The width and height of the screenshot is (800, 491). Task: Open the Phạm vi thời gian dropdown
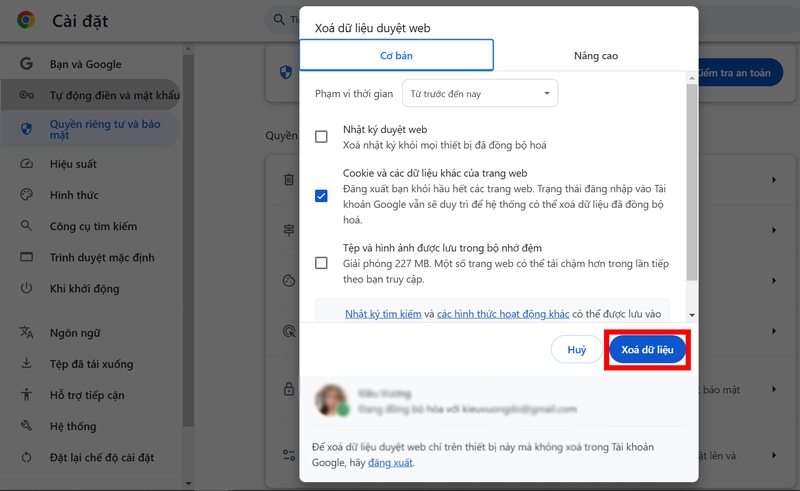[x=479, y=94]
